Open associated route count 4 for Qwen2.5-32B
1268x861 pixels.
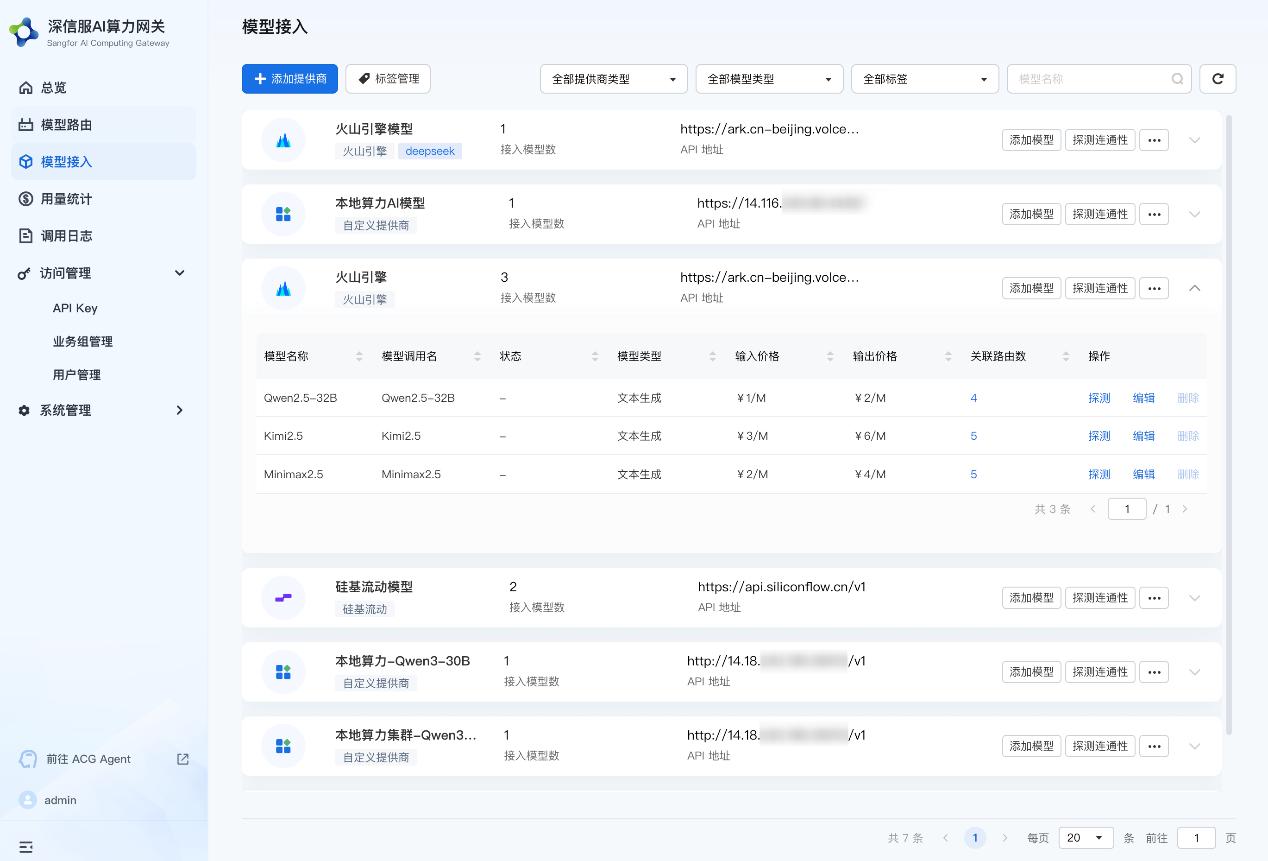[974, 398]
